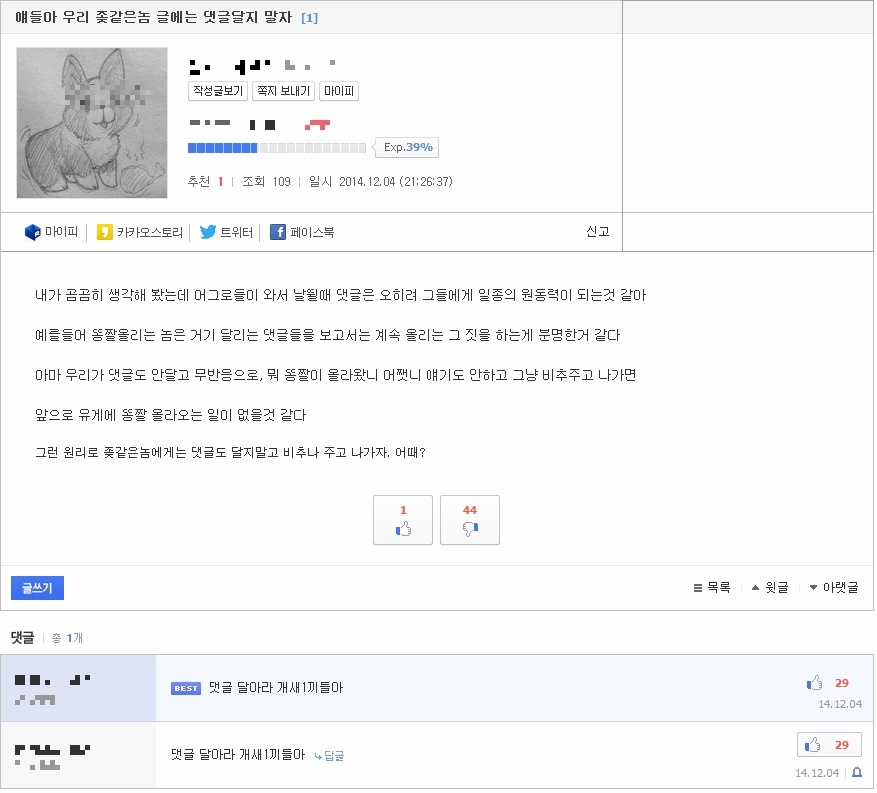Screen dimensions: 877x793
Task: Like the second comment using the 29 button
Action: click(x=828, y=745)
